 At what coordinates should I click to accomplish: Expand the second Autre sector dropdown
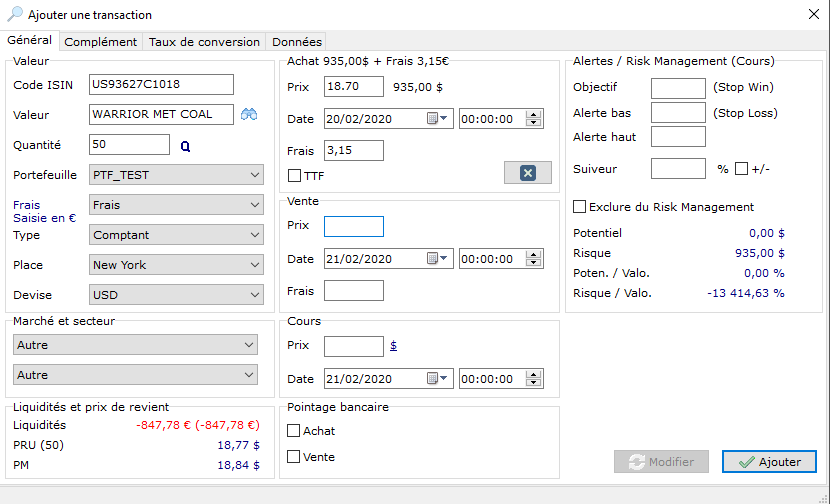point(135,375)
